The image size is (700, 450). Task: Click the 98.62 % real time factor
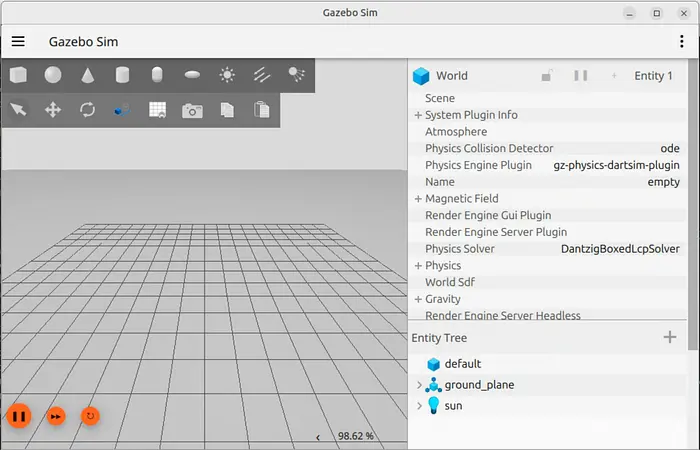tap(356, 436)
